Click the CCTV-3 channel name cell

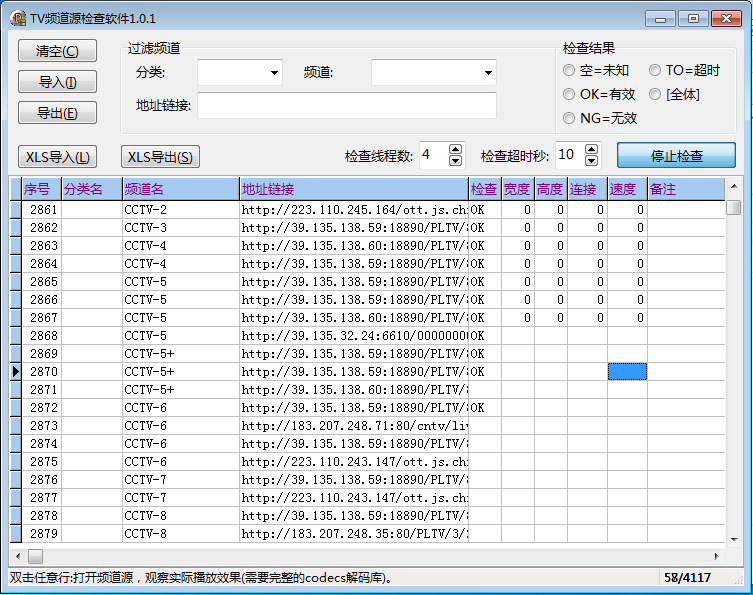coord(181,228)
